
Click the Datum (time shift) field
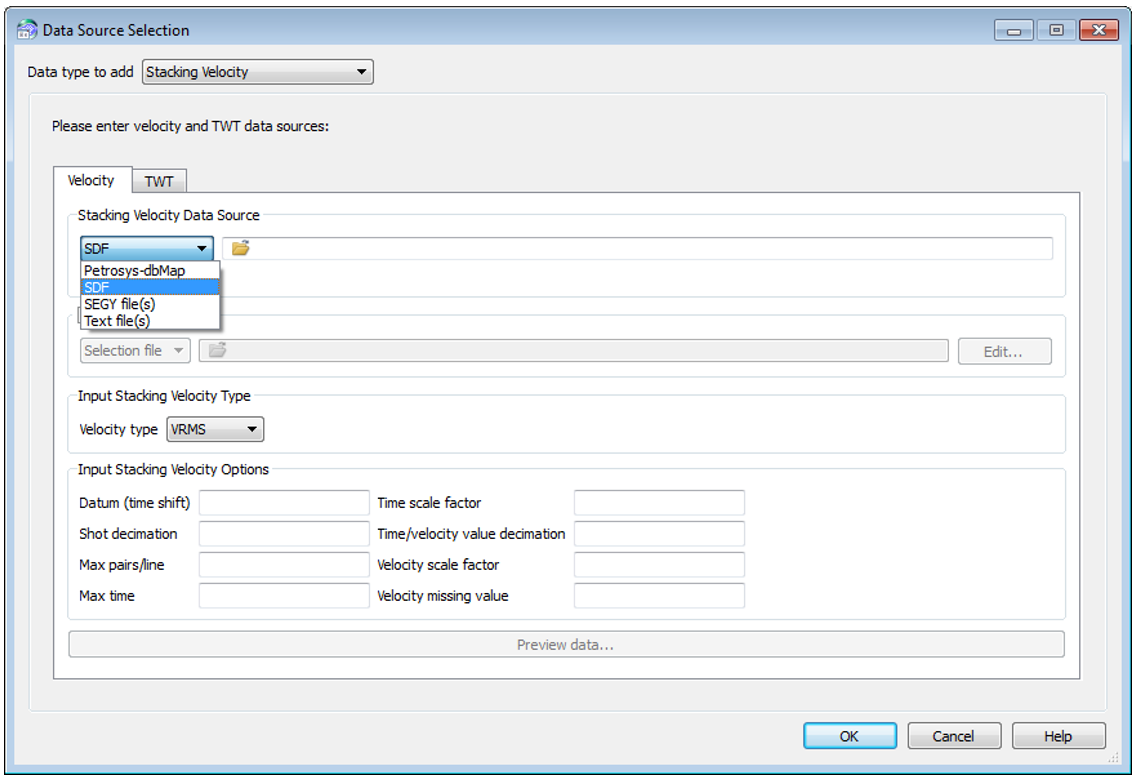284,503
